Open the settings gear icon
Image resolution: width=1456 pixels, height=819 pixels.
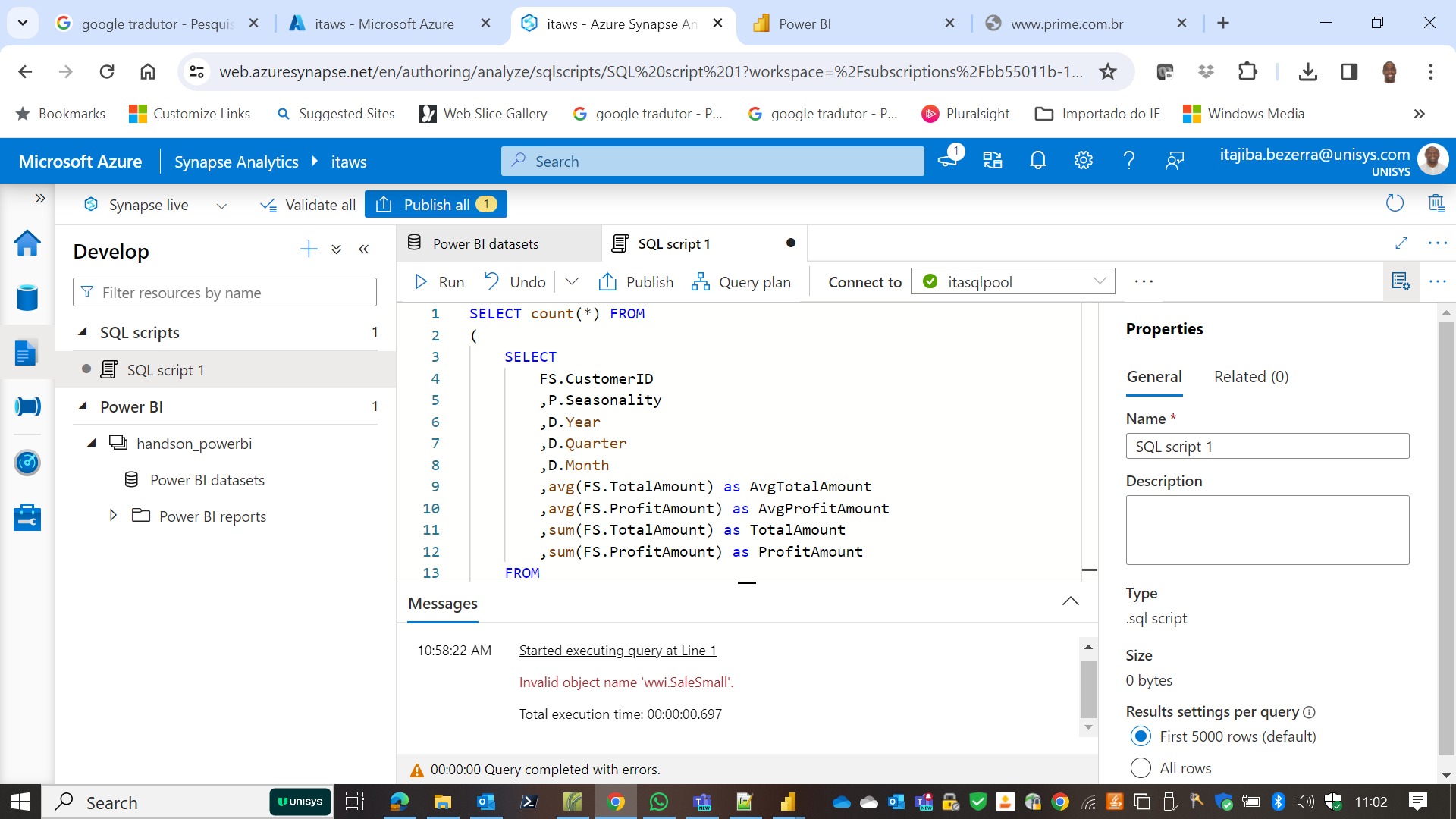[x=1084, y=160]
